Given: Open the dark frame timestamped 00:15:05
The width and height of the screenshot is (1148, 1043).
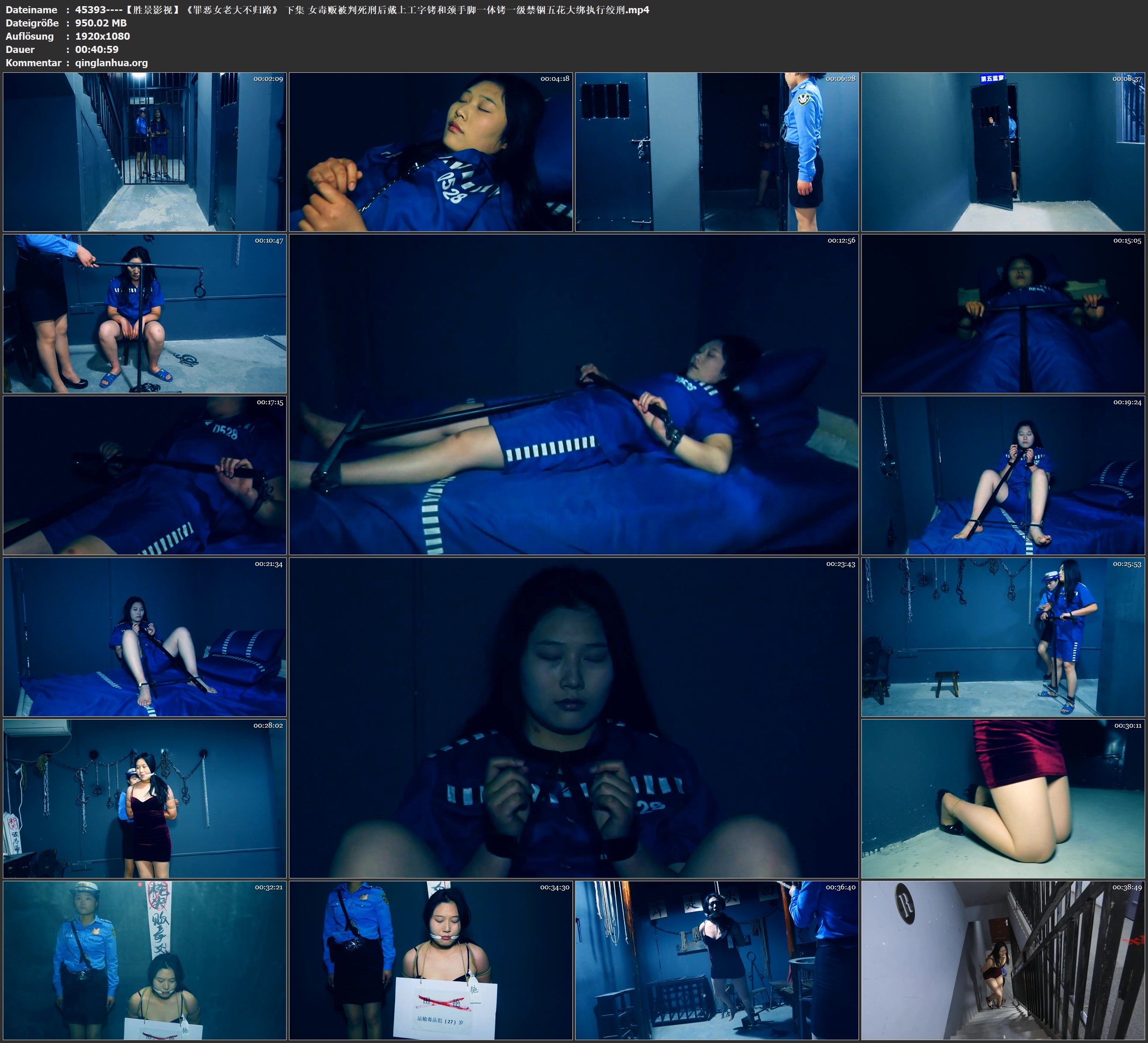Looking at the screenshot, I should [1003, 313].
